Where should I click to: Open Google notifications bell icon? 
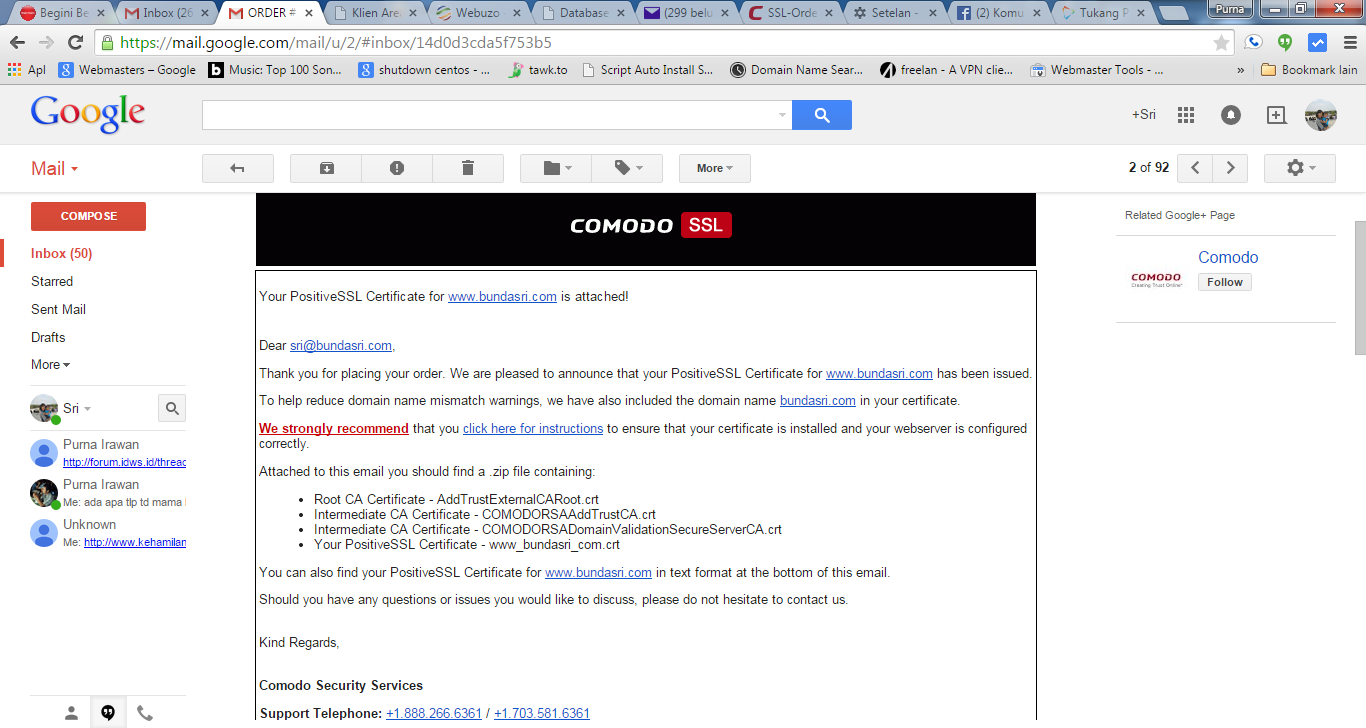point(1231,115)
